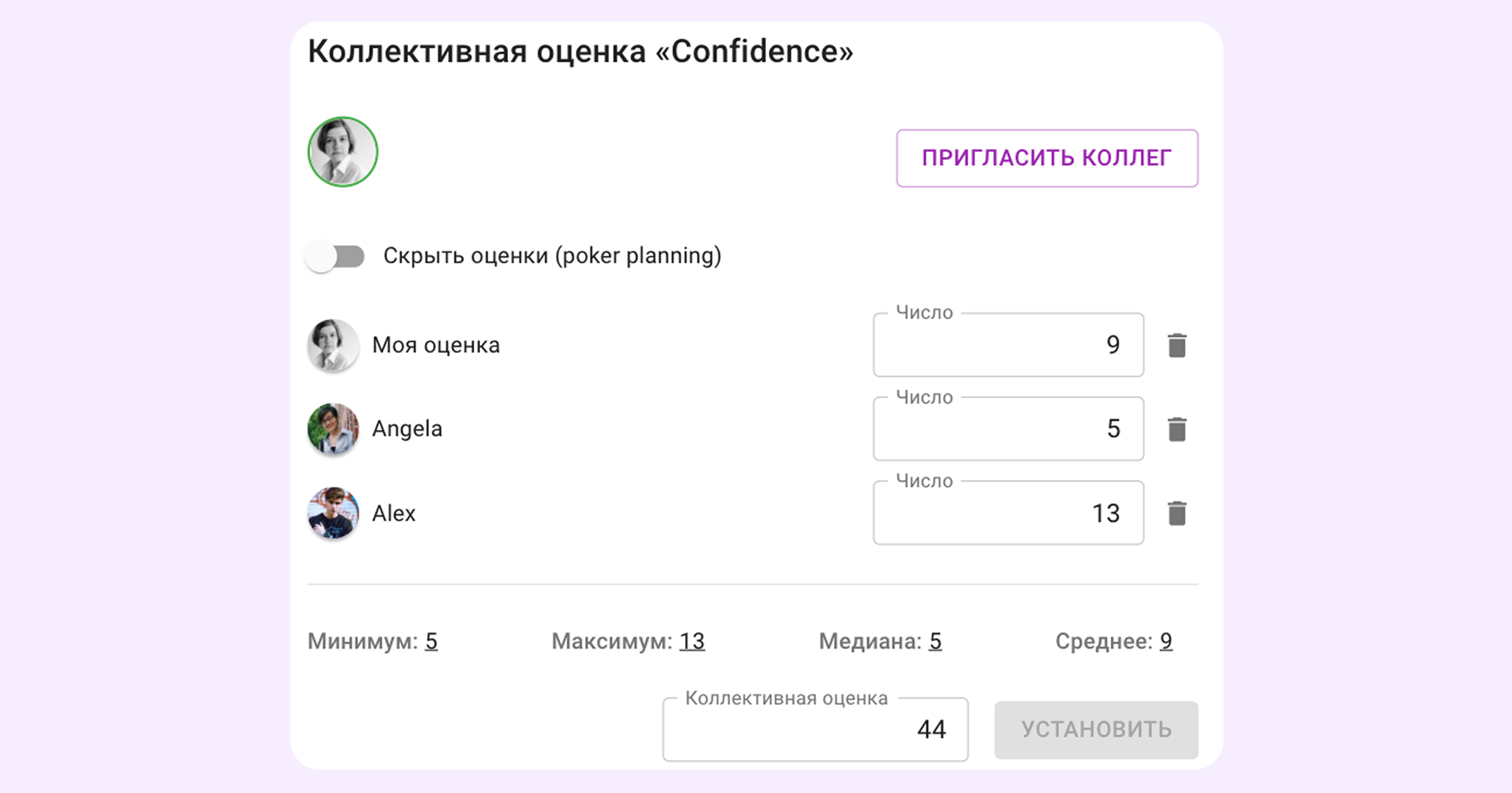Click Angela's profile avatar
This screenshot has width=1512, height=793.
click(333, 429)
